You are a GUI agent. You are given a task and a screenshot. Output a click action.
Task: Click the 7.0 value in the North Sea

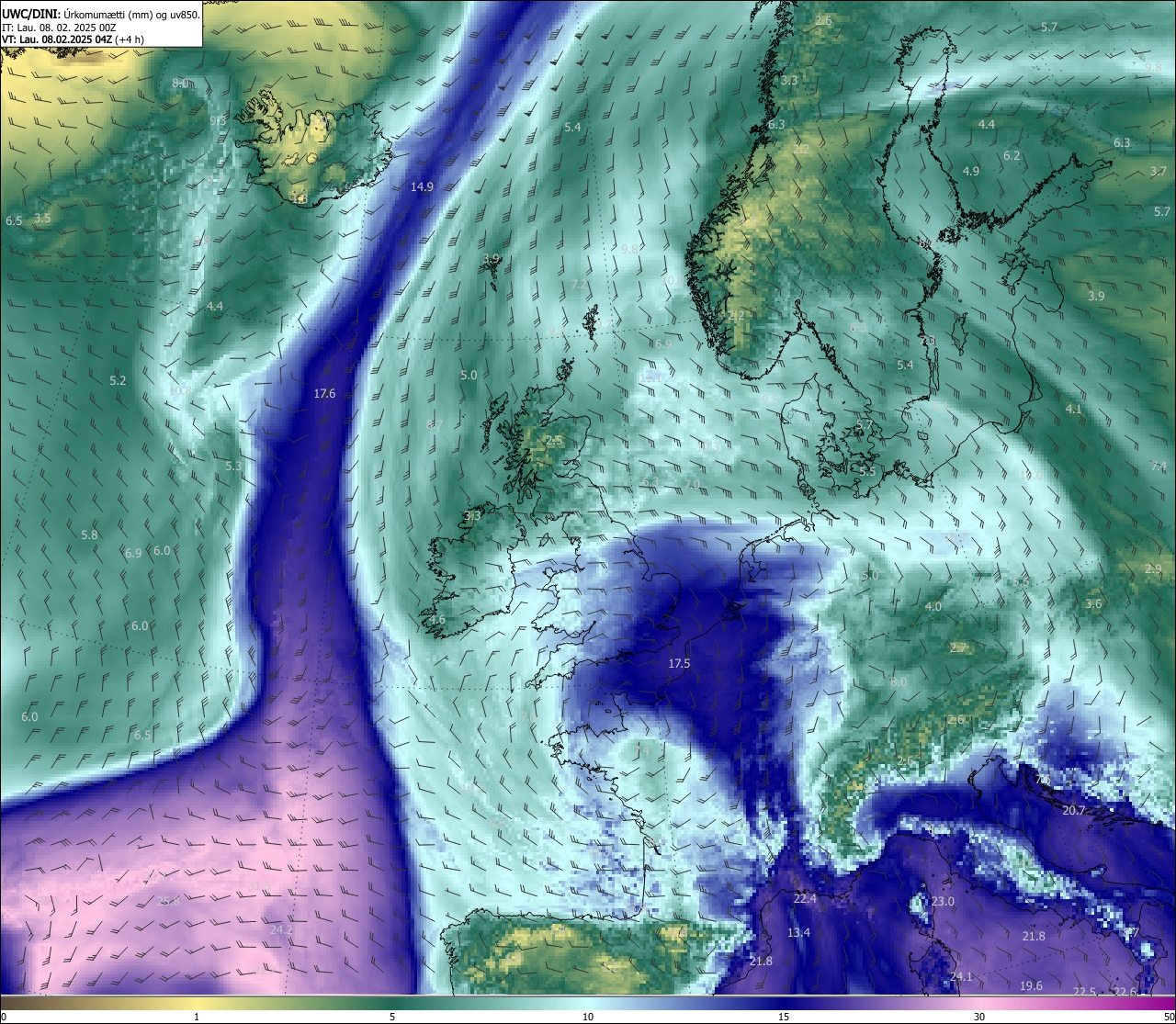tap(692, 484)
